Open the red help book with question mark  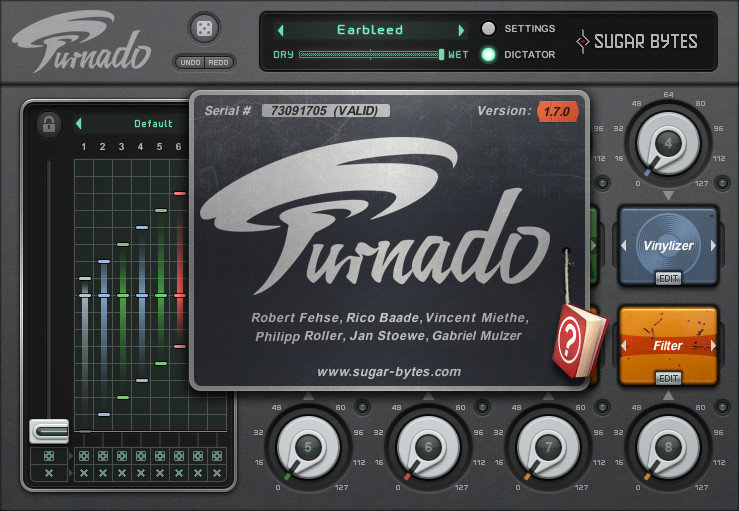579,340
